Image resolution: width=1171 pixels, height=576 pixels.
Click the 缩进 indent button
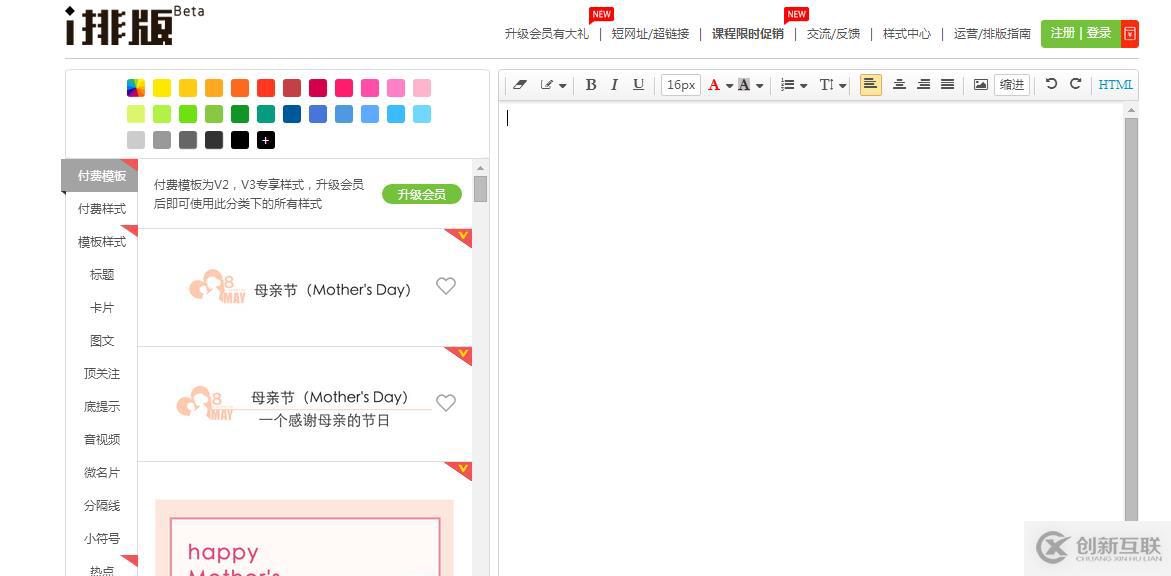1012,84
